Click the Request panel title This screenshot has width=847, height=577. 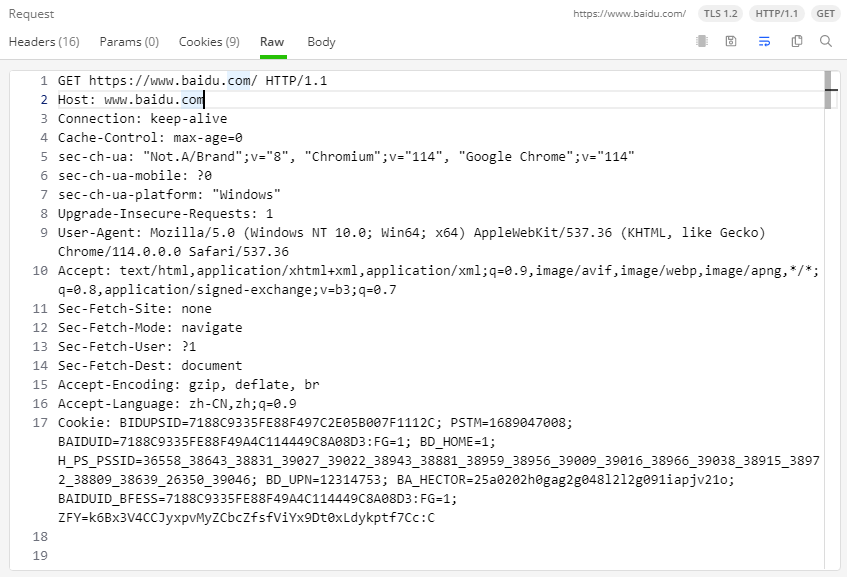point(32,14)
